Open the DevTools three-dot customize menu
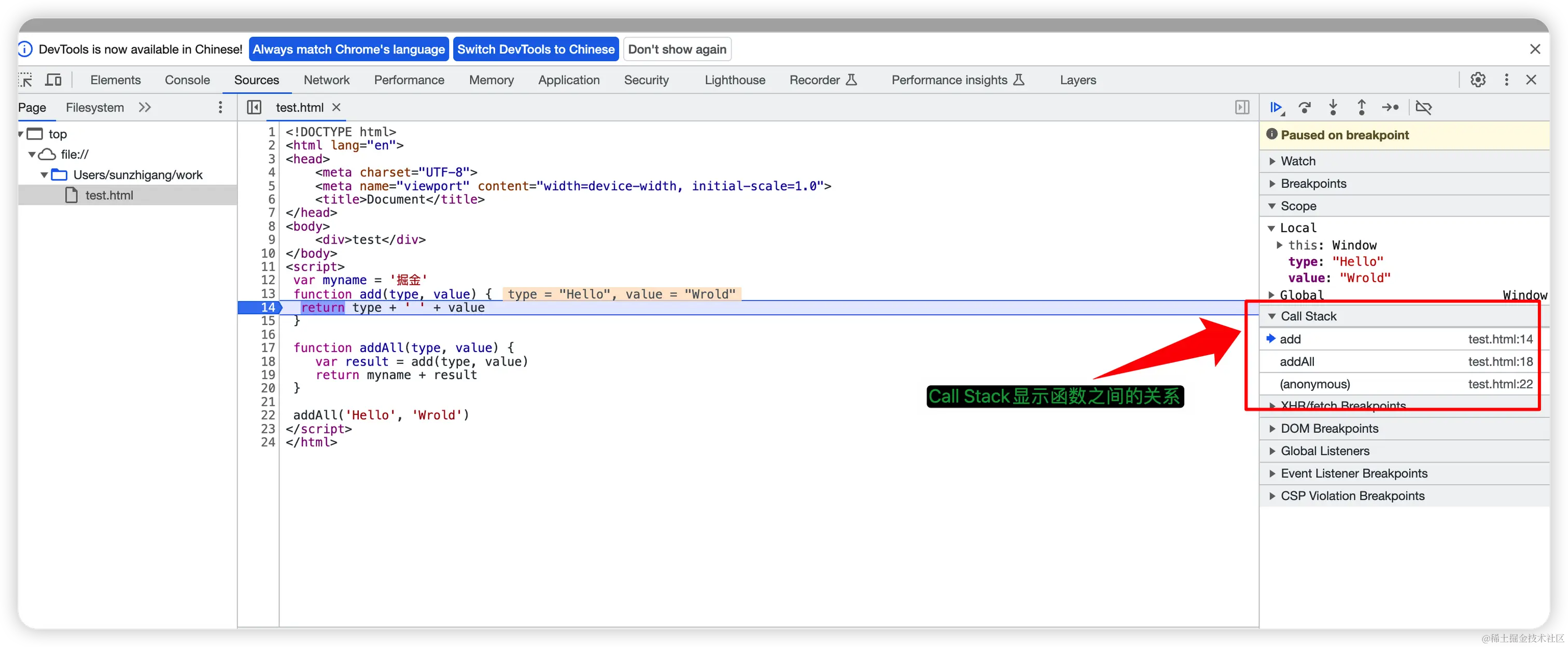 pos(1506,80)
